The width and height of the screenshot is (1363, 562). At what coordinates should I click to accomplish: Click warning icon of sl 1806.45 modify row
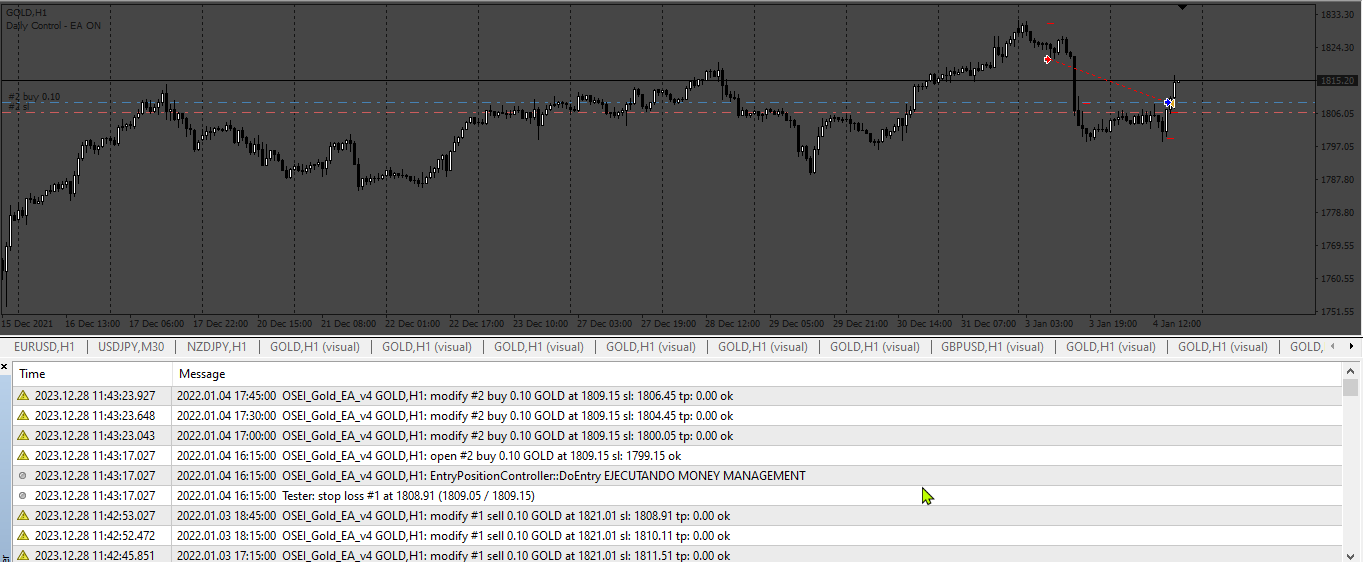pos(23,395)
